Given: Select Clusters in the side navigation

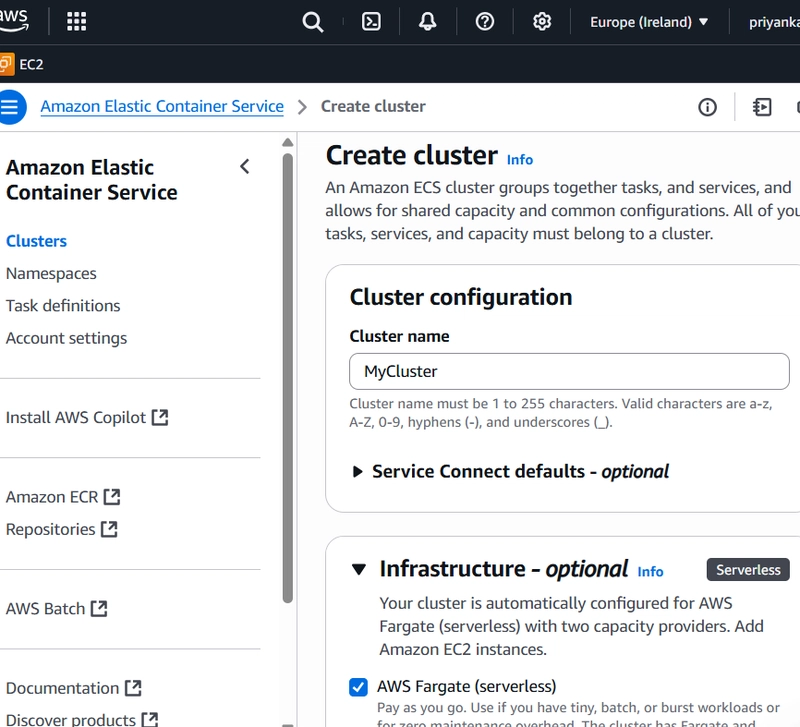Looking at the screenshot, I should pos(36,241).
